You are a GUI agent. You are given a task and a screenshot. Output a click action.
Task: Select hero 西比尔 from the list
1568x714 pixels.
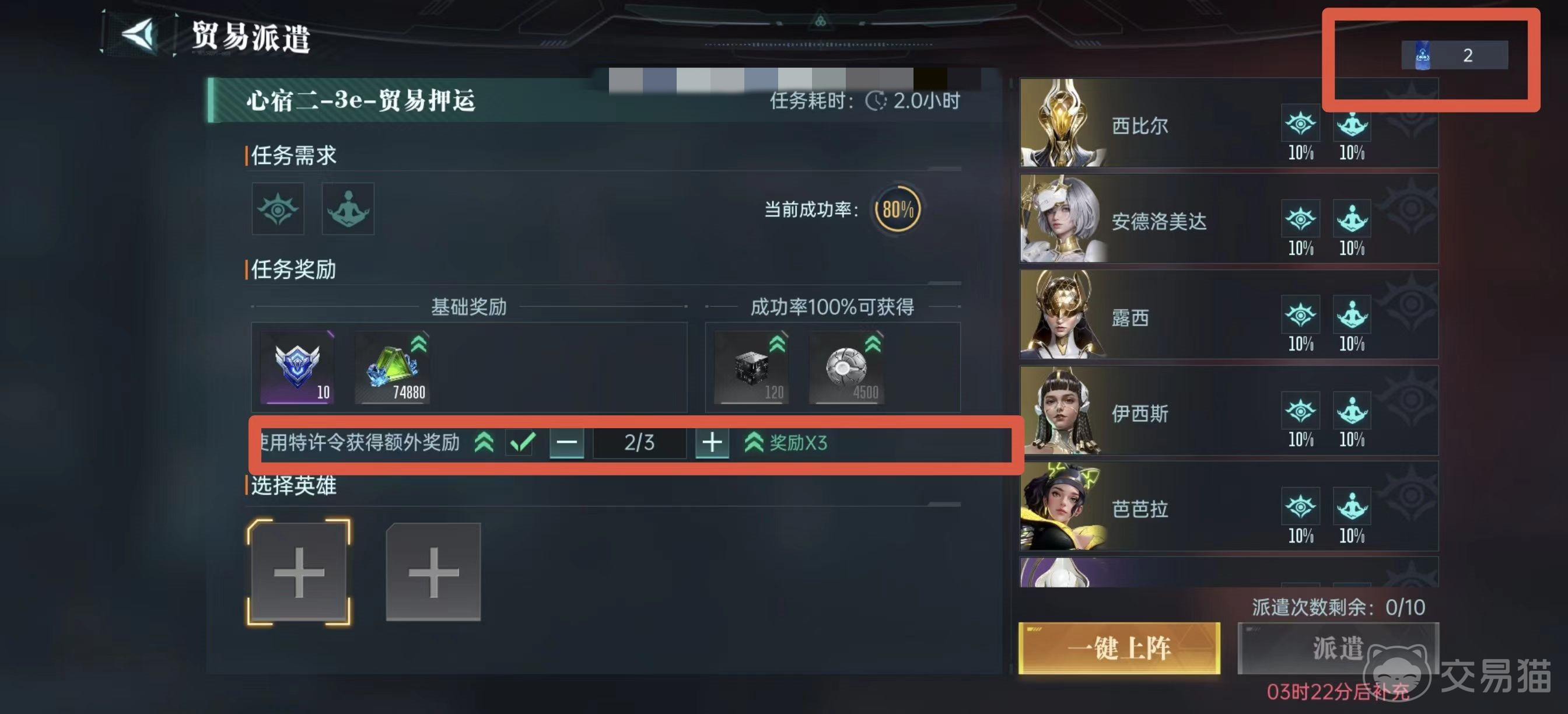tap(1229, 123)
